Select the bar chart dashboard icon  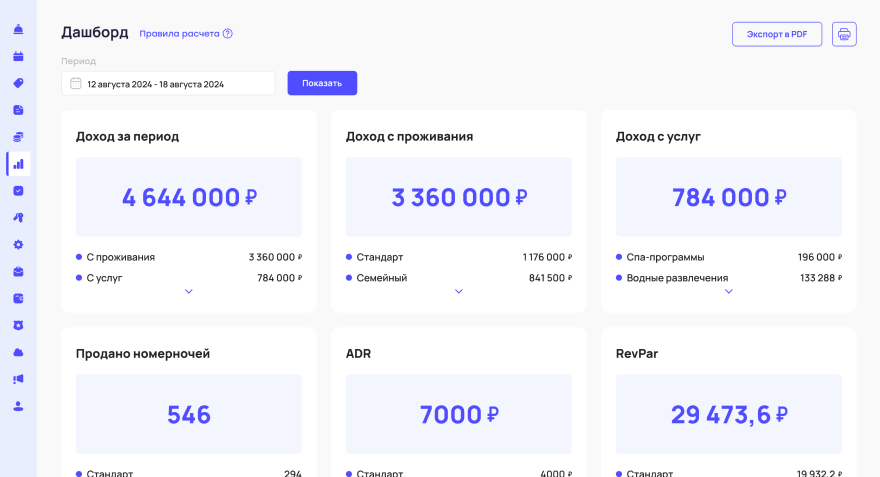click(18, 164)
